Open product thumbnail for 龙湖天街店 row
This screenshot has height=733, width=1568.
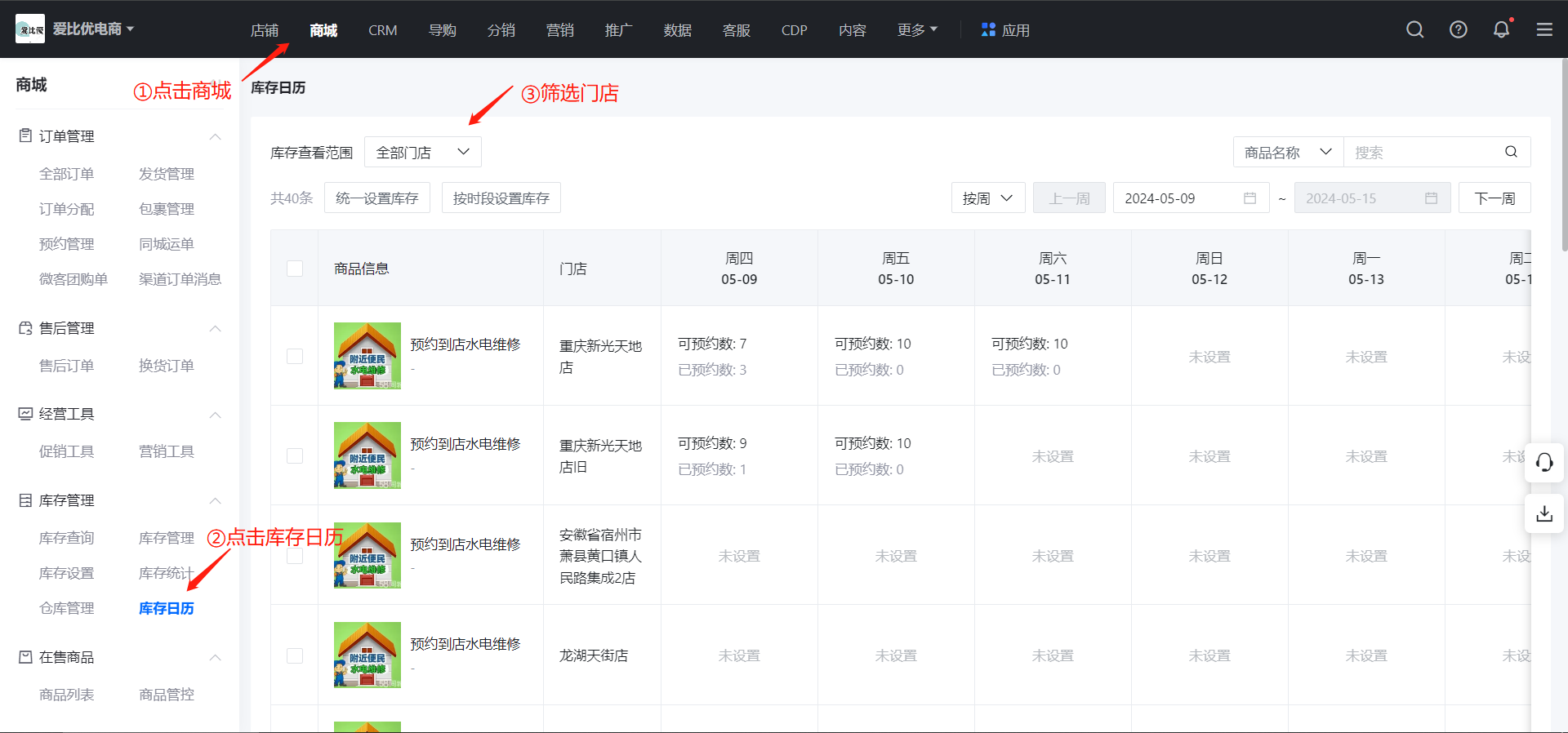point(367,655)
